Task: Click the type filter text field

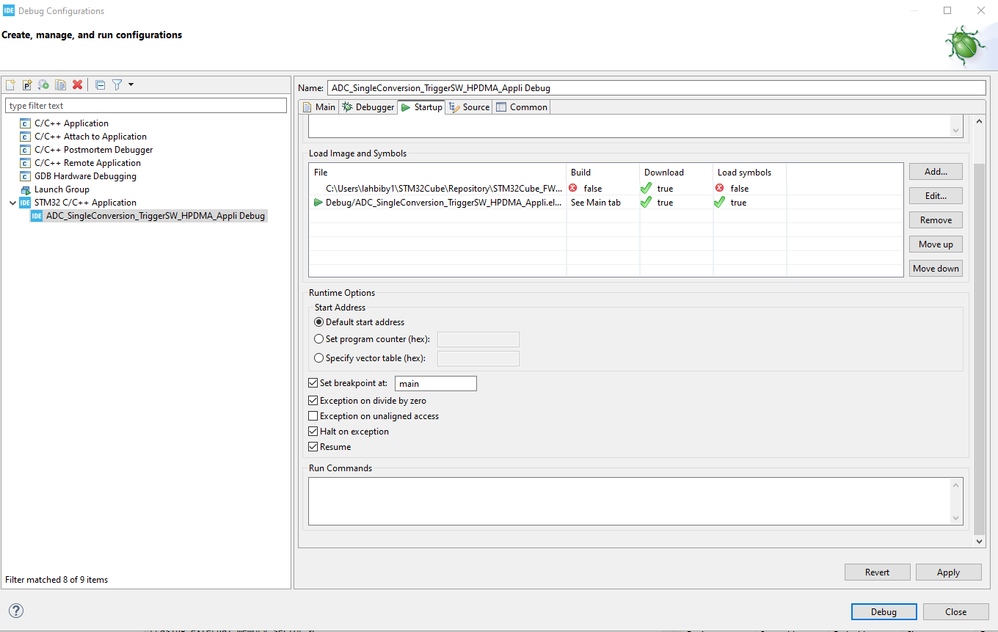Action: click(x=146, y=106)
